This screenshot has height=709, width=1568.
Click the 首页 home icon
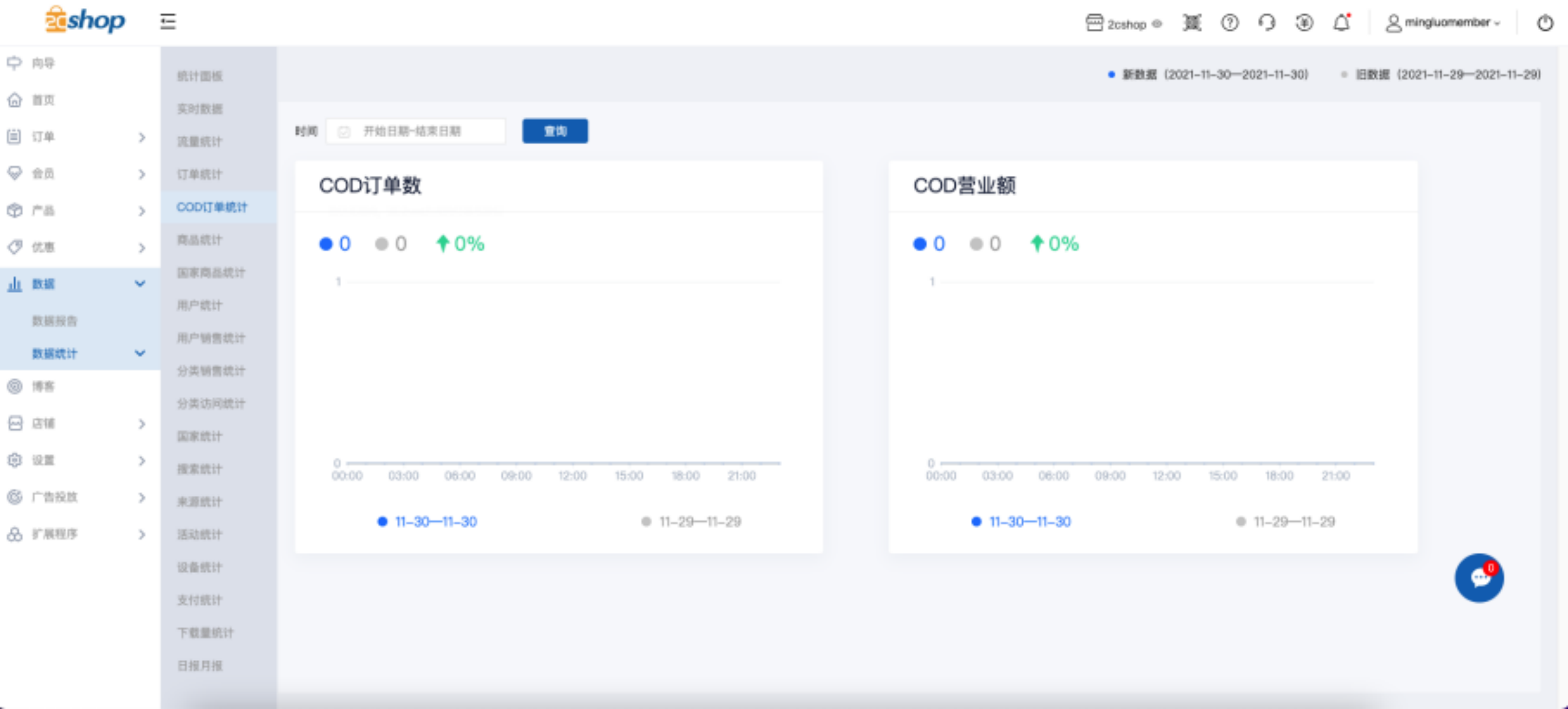point(15,99)
